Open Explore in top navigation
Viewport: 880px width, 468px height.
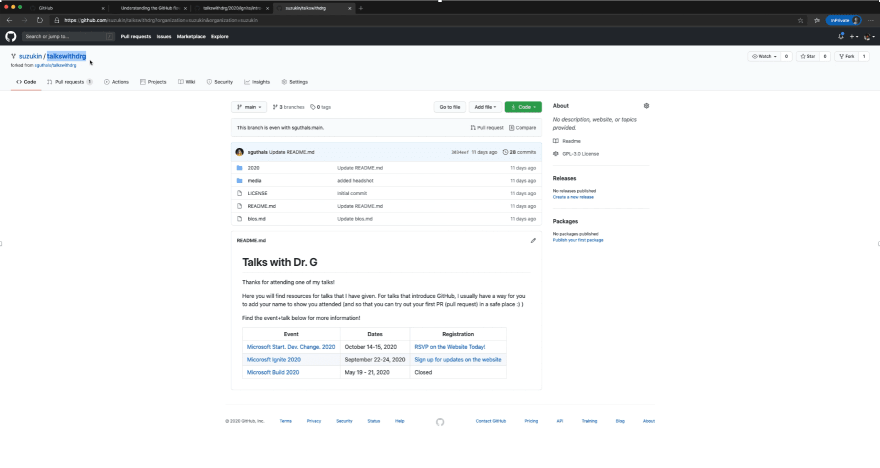219,36
